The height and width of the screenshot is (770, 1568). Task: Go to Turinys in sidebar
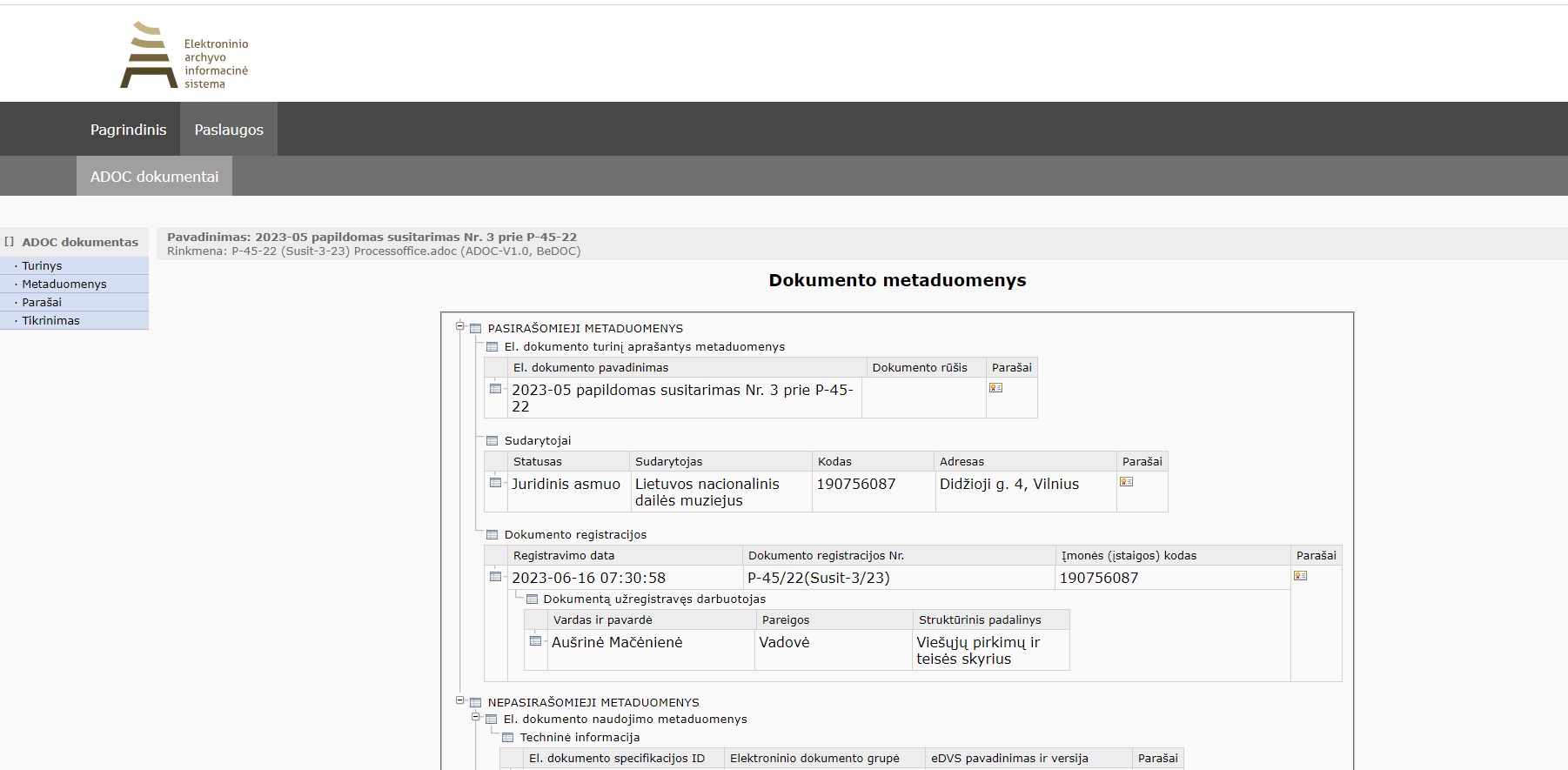[42, 266]
